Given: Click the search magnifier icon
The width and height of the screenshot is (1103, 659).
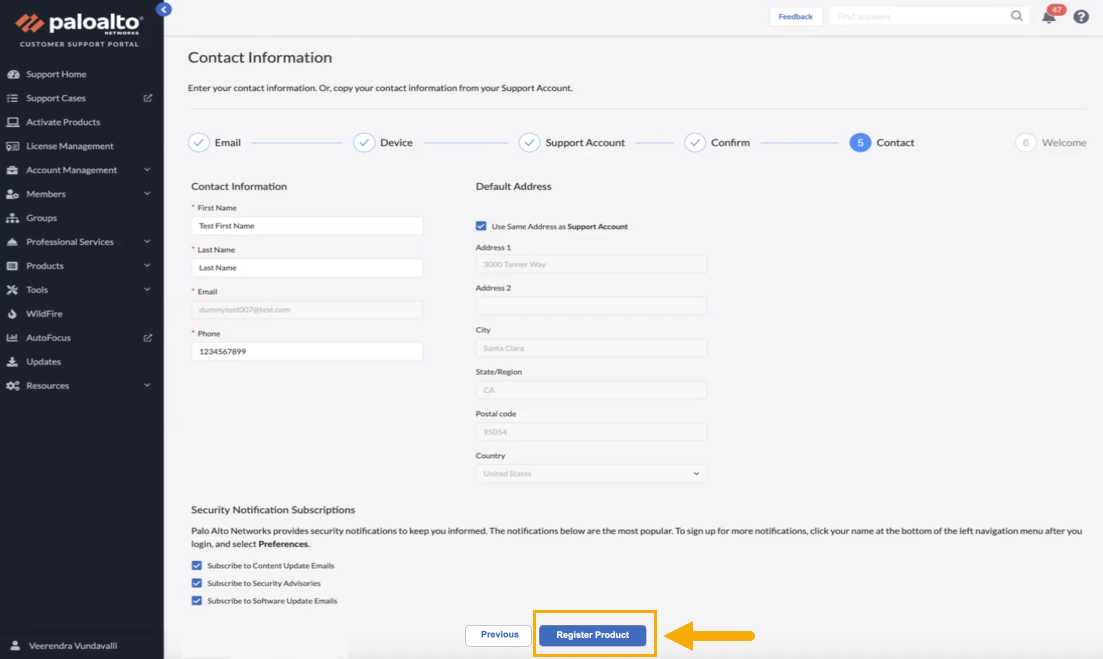Looking at the screenshot, I should point(1017,16).
